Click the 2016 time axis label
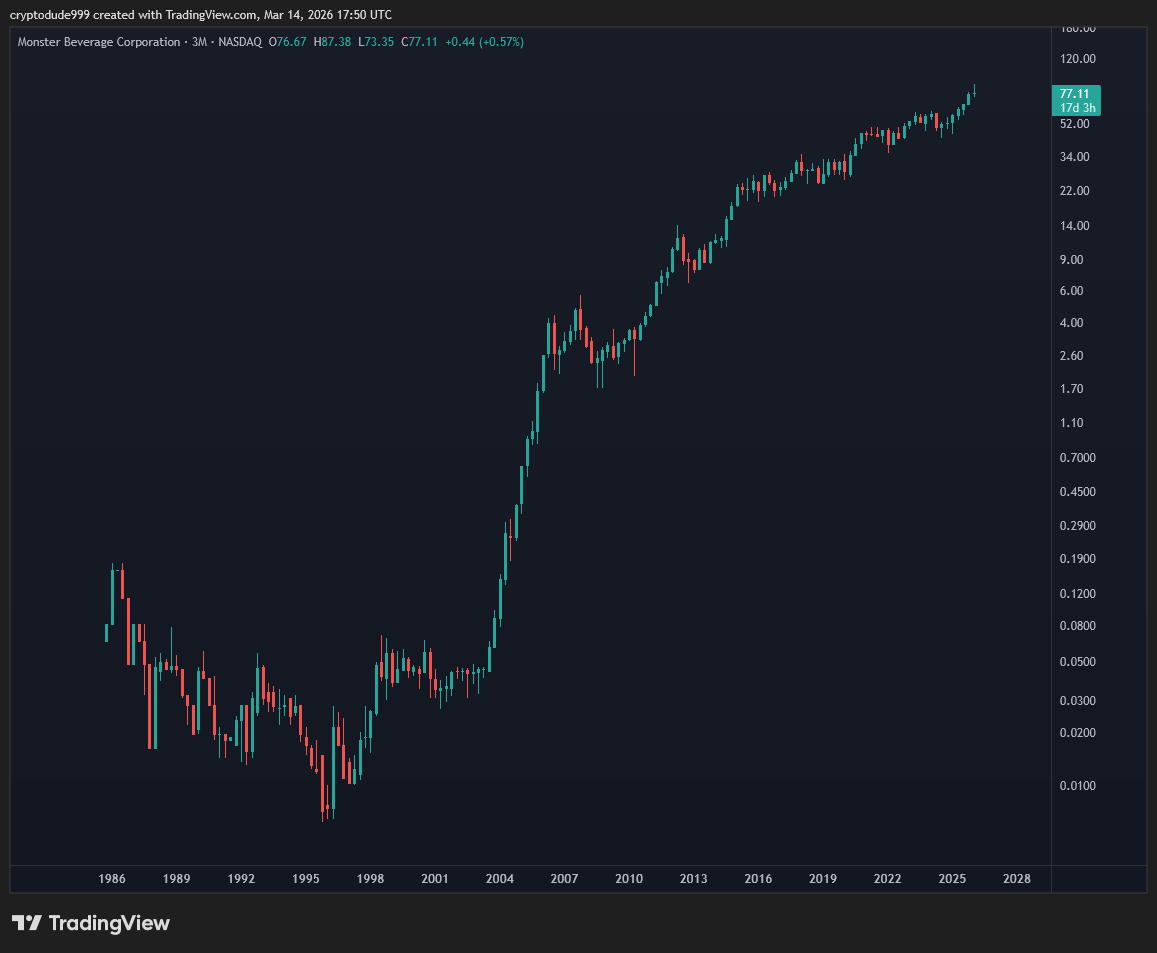 coord(758,879)
